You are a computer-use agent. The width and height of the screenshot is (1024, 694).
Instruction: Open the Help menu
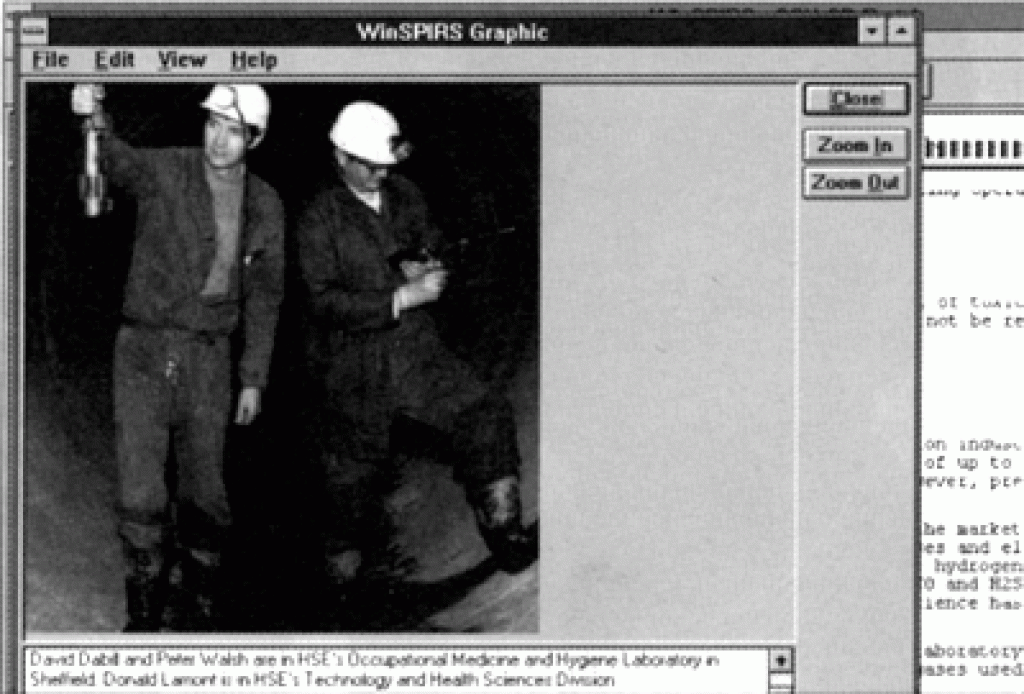(x=254, y=60)
